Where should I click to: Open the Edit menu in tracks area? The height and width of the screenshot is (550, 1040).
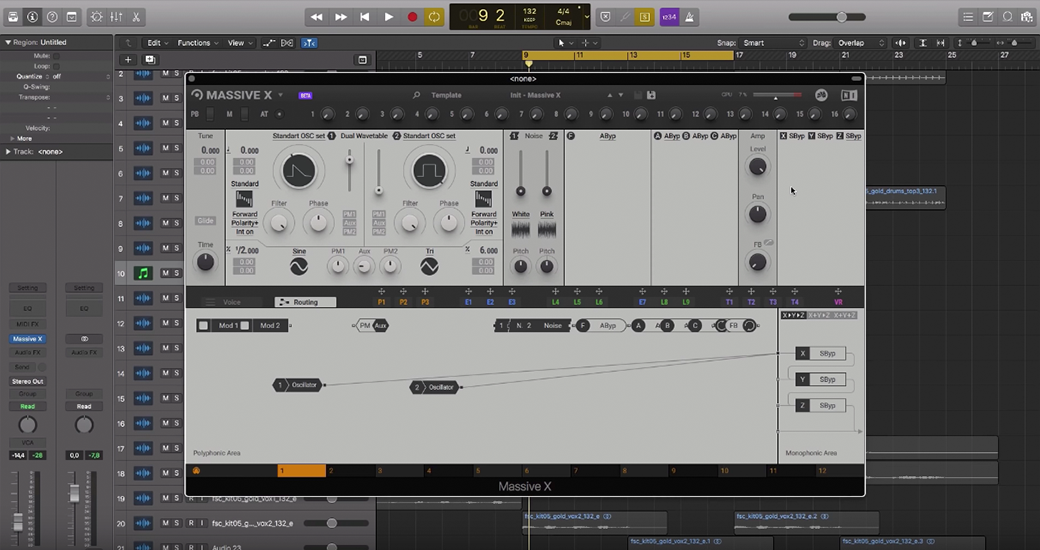click(x=157, y=42)
